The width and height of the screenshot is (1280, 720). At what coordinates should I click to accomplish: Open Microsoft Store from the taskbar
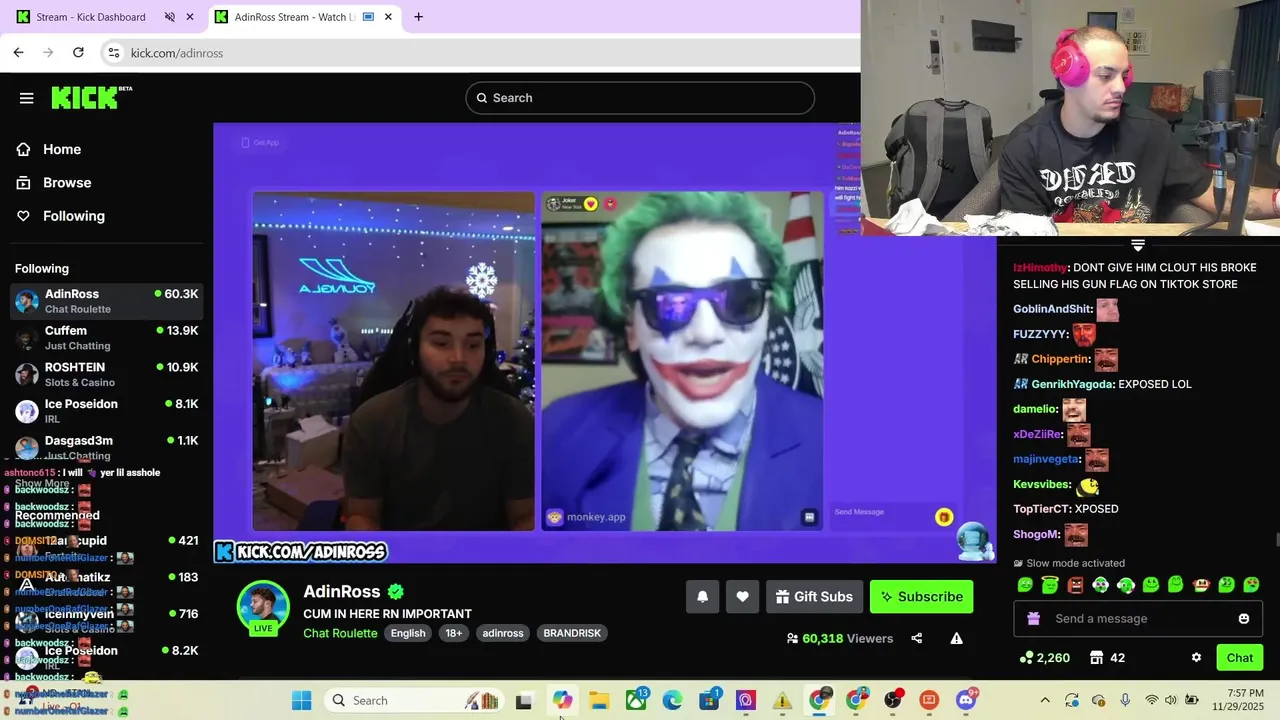(x=709, y=701)
